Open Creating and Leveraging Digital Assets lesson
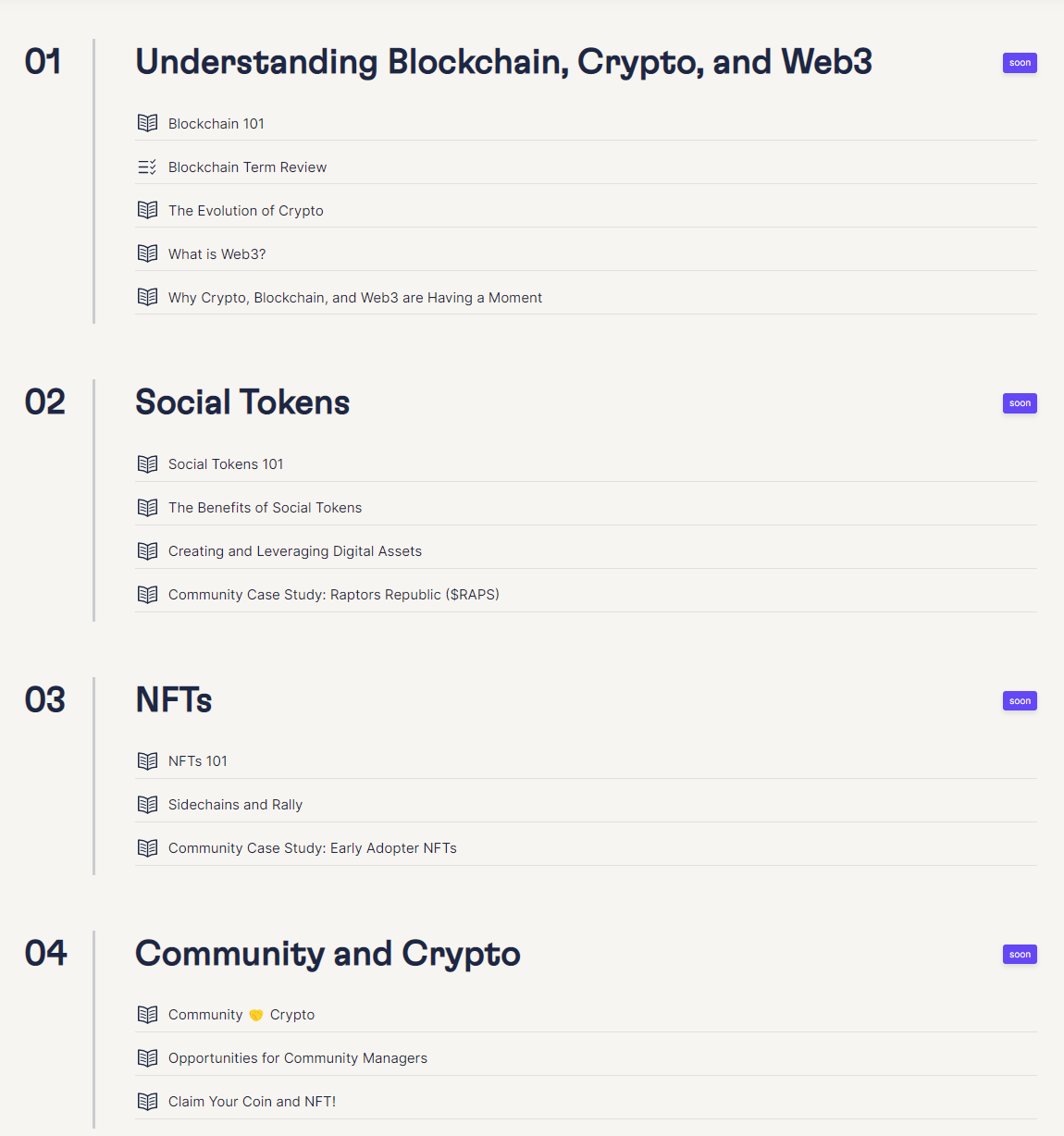The width and height of the screenshot is (1064, 1136). point(586,550)
